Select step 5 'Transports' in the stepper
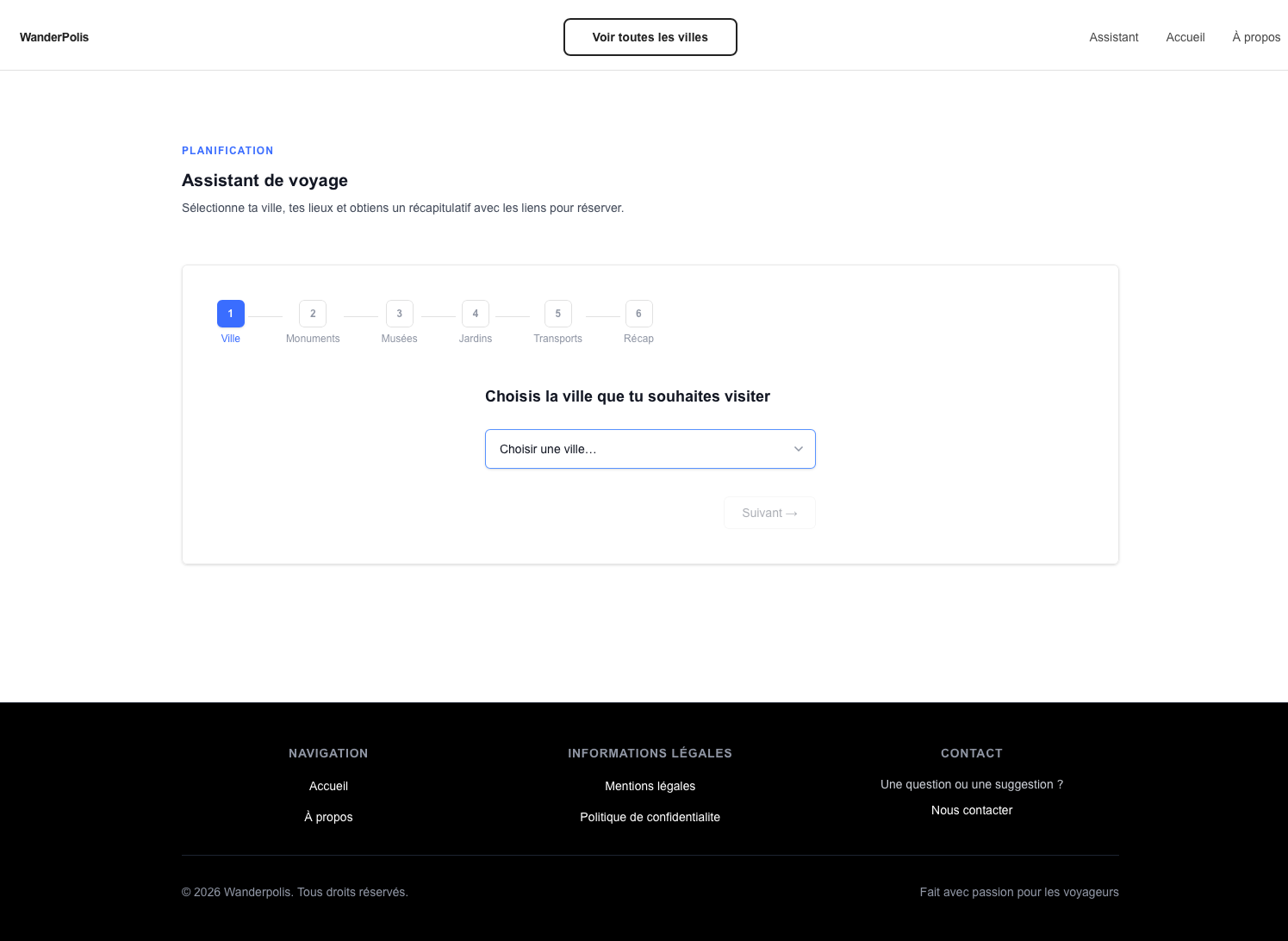This screenshot has width=1288, height=941. click(x=557, y=322)
